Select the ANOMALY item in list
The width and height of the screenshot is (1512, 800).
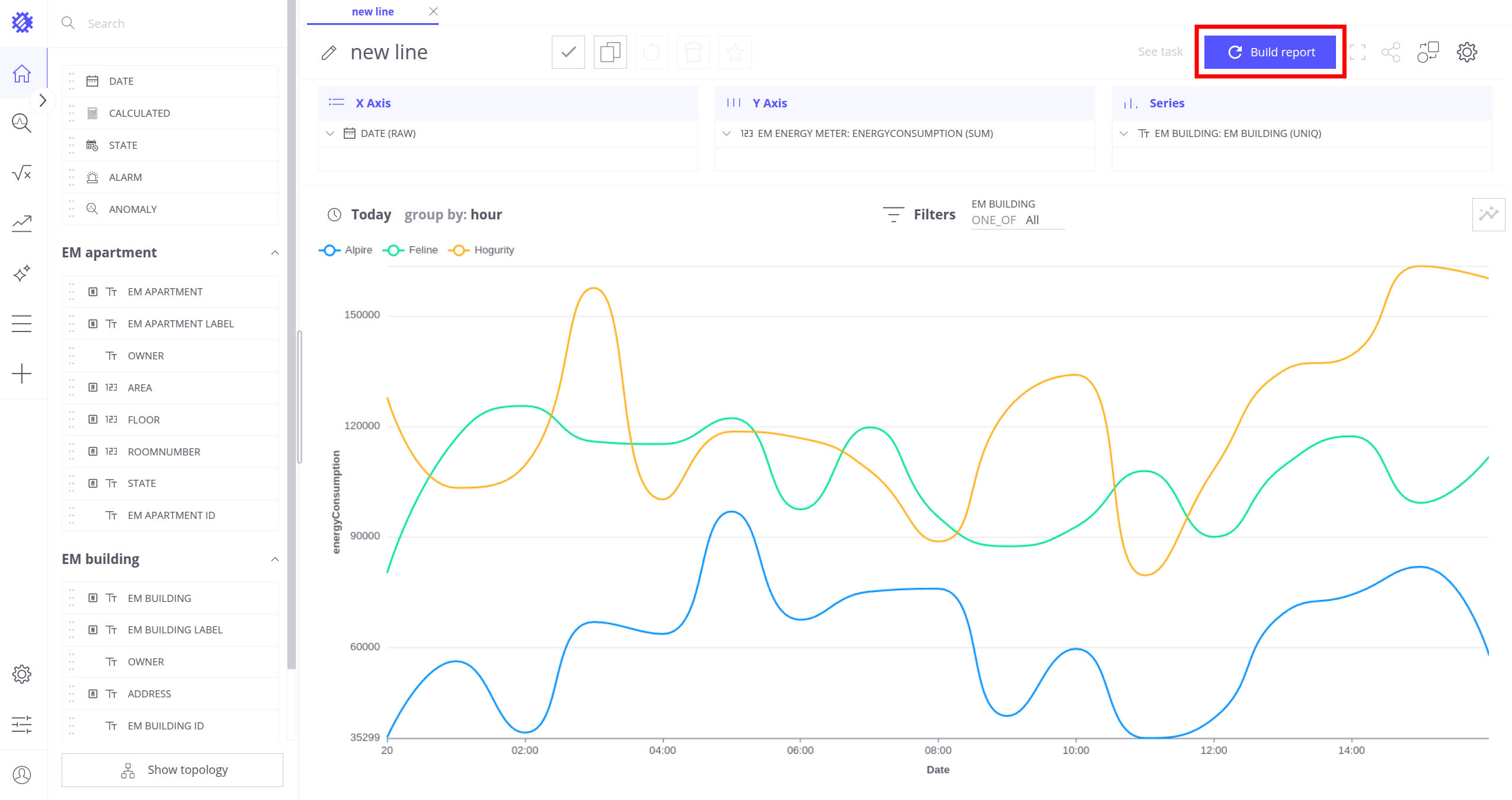tap(133, 209)
